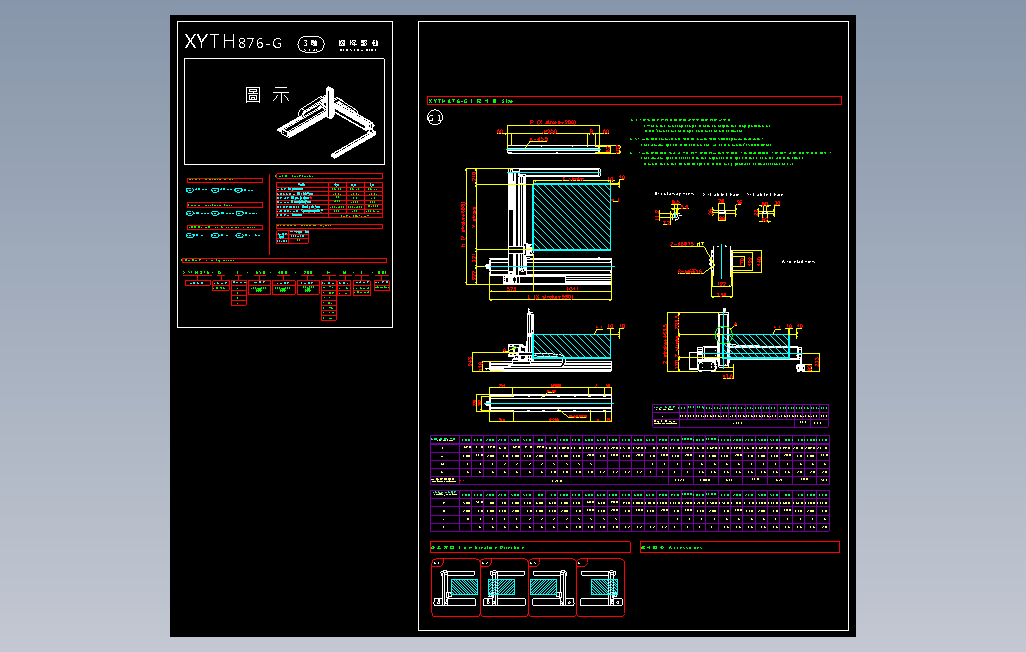The height and width of the screenshot is (652, 1026).
Task: Click the ordering-code heading bar in left sheet
Action: 284,260
